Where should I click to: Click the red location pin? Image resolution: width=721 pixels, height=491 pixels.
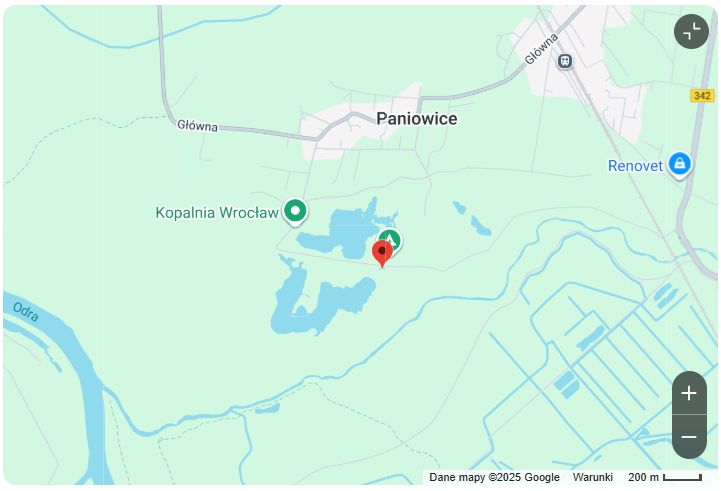(x=382, y=254)
